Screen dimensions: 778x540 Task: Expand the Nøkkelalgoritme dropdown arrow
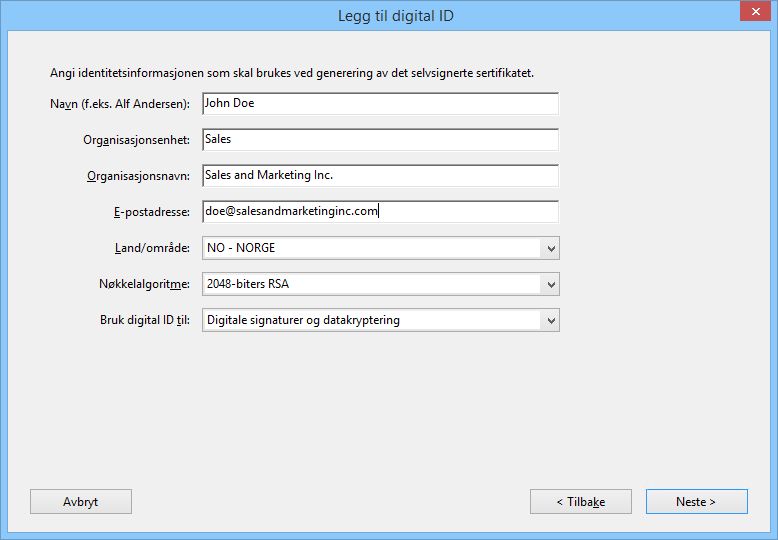[x=551, y=284]
